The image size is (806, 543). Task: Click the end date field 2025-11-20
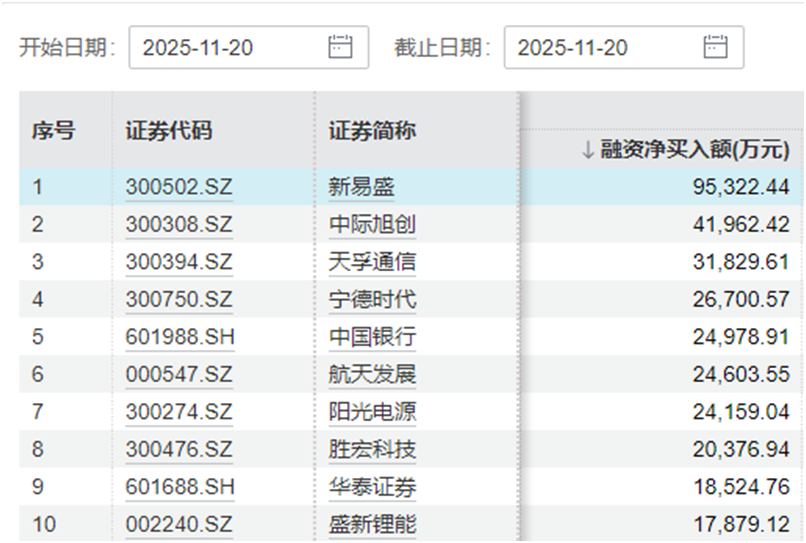pyautogui.click(x=624, y=47)
